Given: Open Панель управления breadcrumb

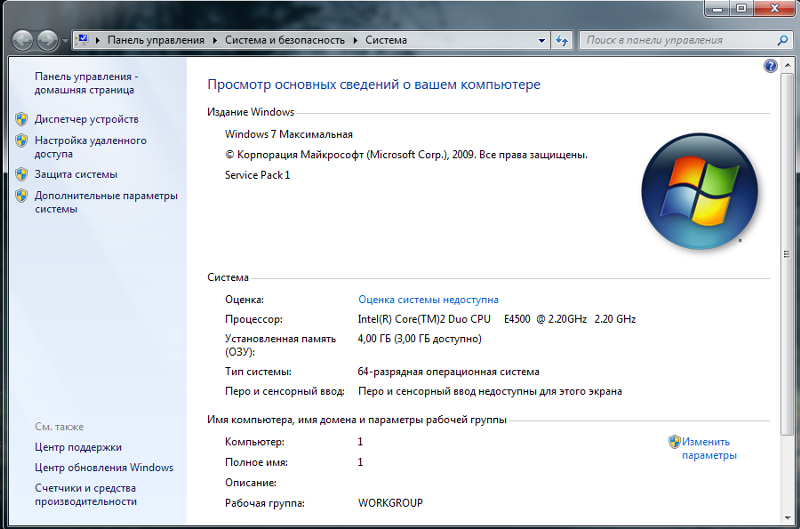Looking at the screenshot, I should 156,40.
